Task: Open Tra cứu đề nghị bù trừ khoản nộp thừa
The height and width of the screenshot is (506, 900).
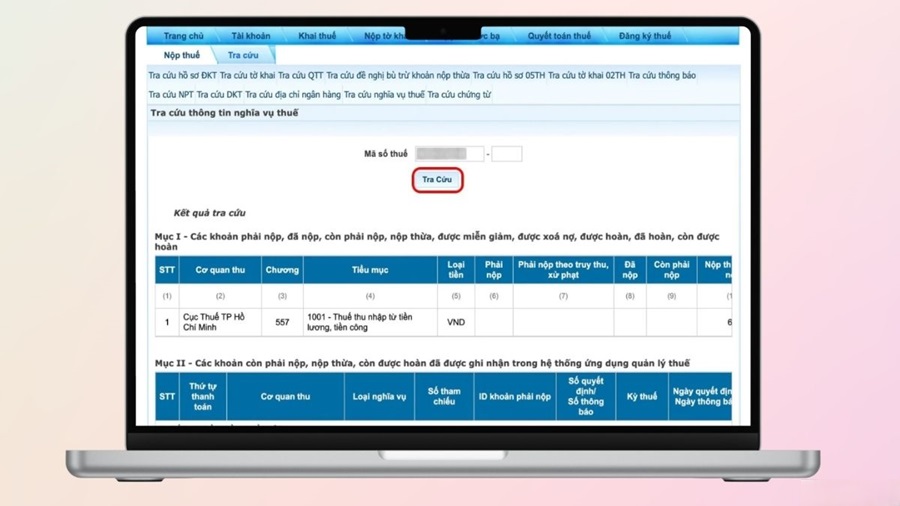Action: [398, 75]
